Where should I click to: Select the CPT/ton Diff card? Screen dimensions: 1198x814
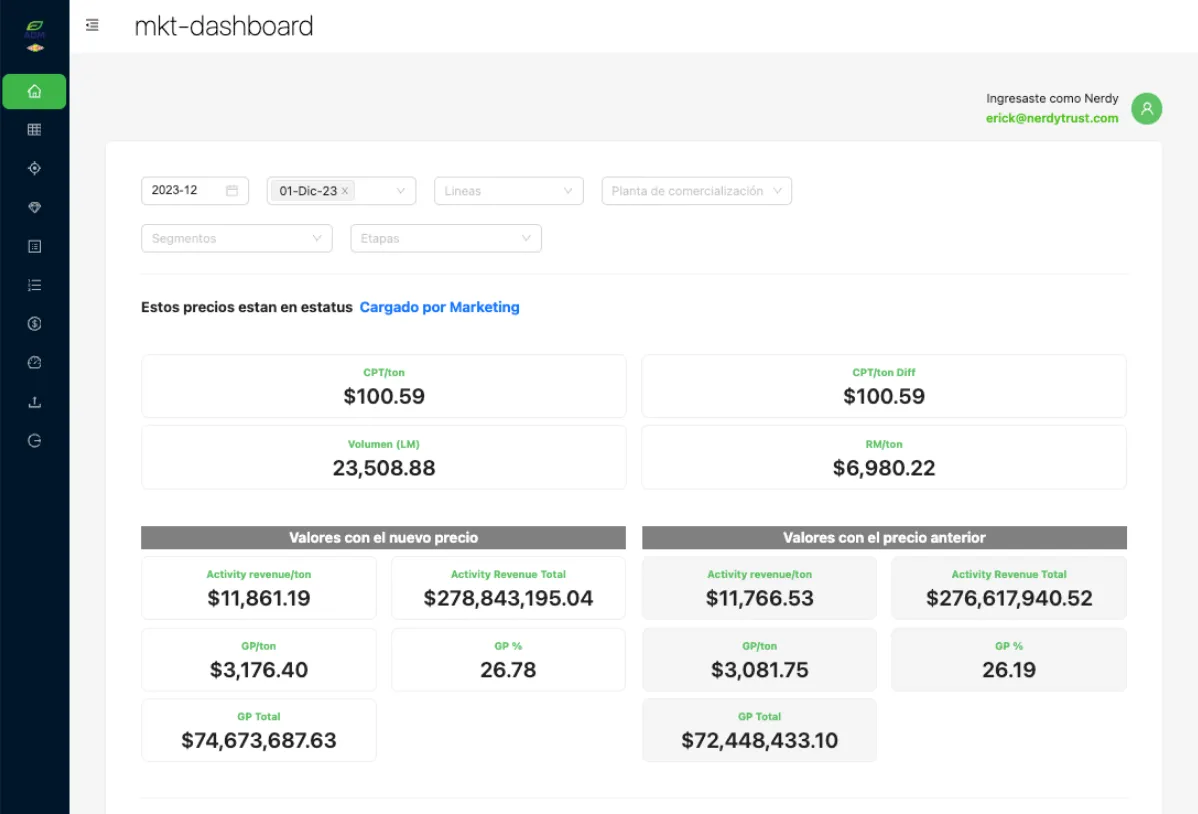(x=884, y=386)
